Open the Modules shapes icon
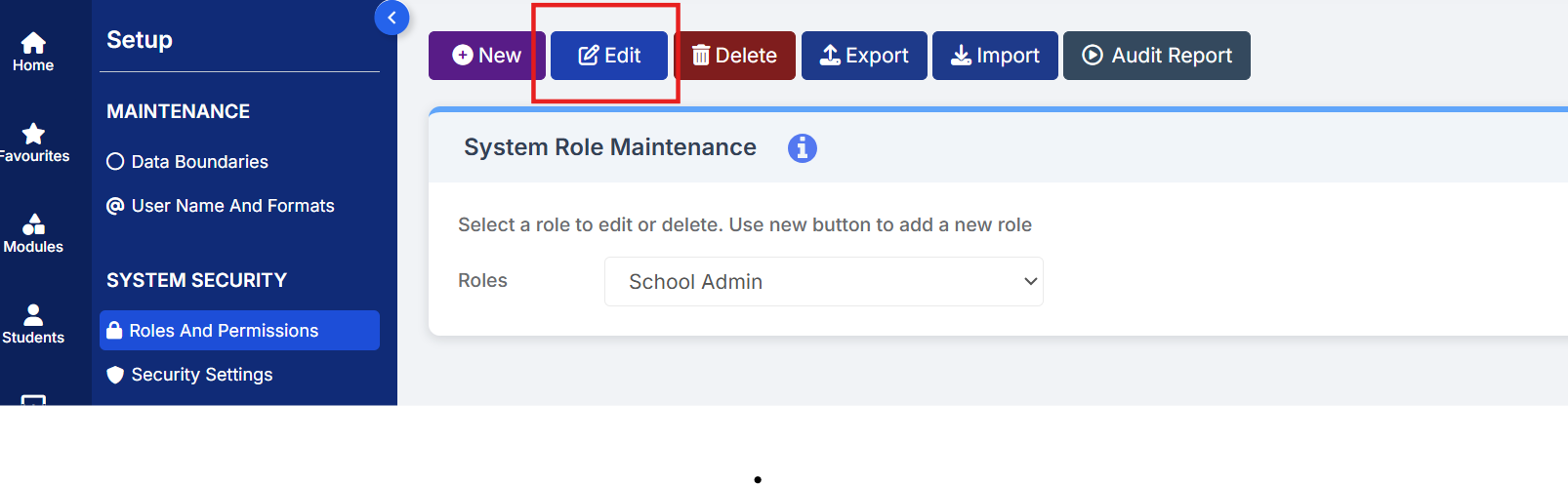Screen dimensions: 1568x484 (x=33, y=224)
